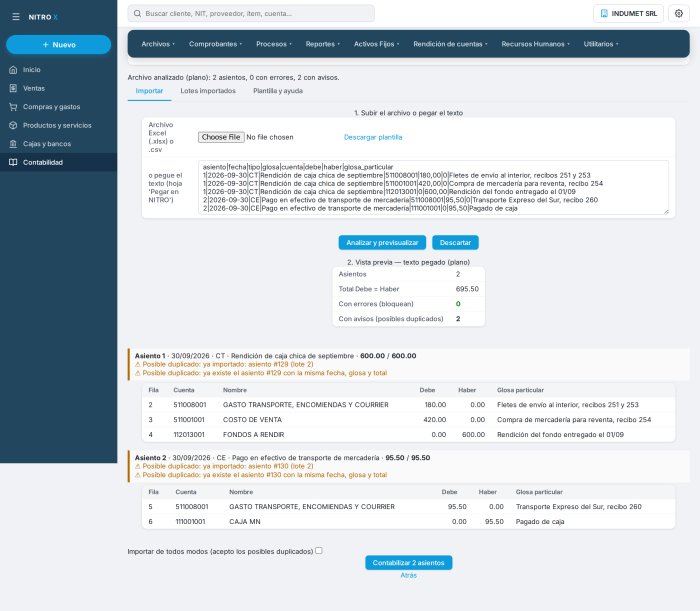
Task: Select the FONDOS A RENDIR name cell
Action: pyautogui.click(x=254, y=435)
